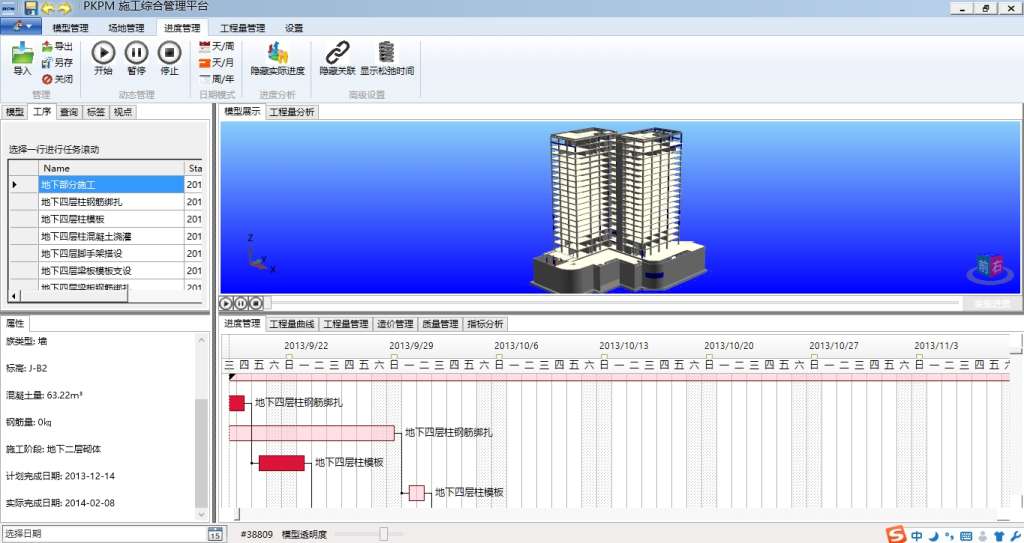The width and height of the screenshot is (1024, 543).
Task: Open the 设置 ribbon tab
Action: [x=294, y=28]
